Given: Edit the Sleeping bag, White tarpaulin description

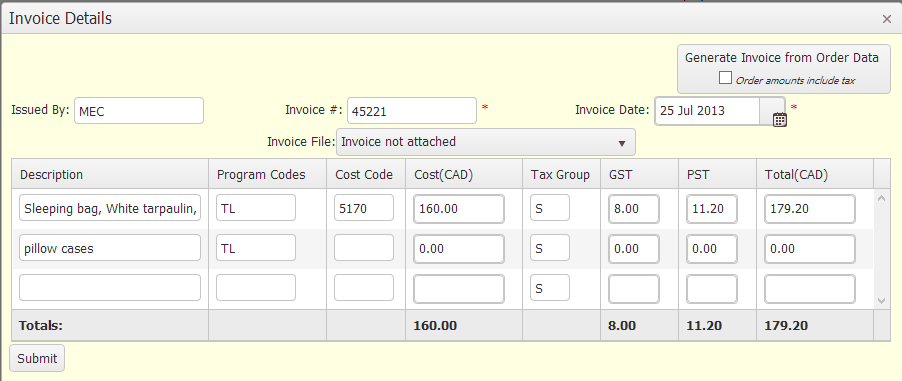Looking at the screenshot, I should tap(110, 208).
